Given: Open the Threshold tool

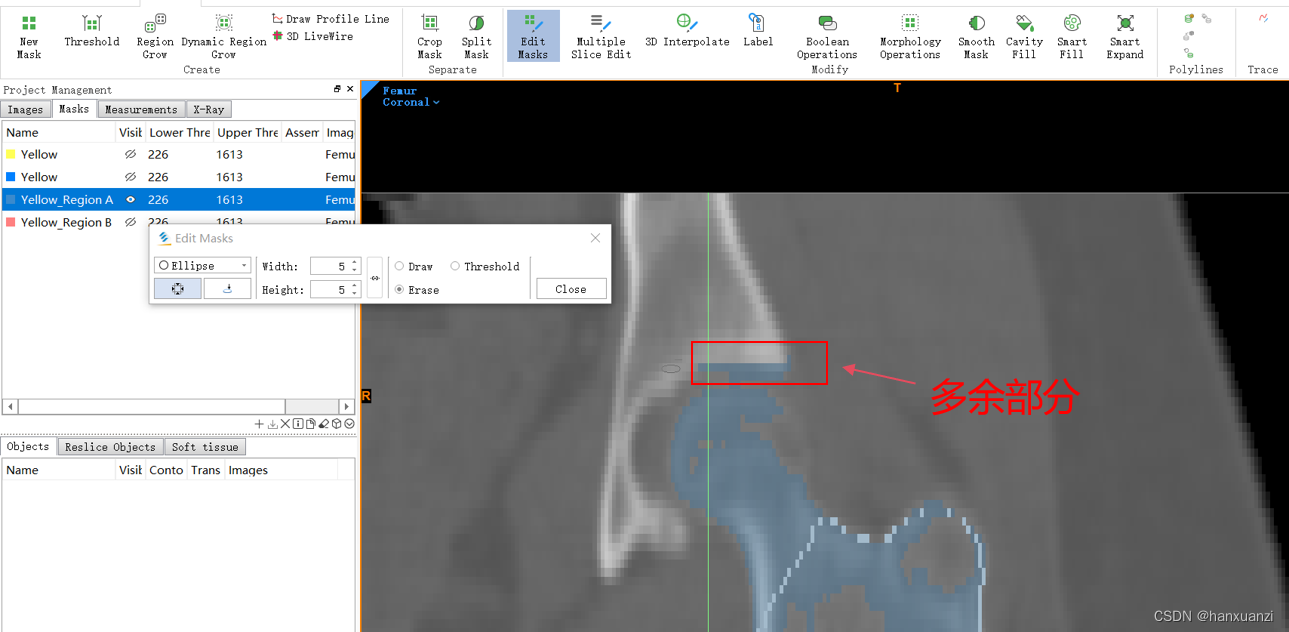Looking at the screenshot, I should tap(91, 32).
